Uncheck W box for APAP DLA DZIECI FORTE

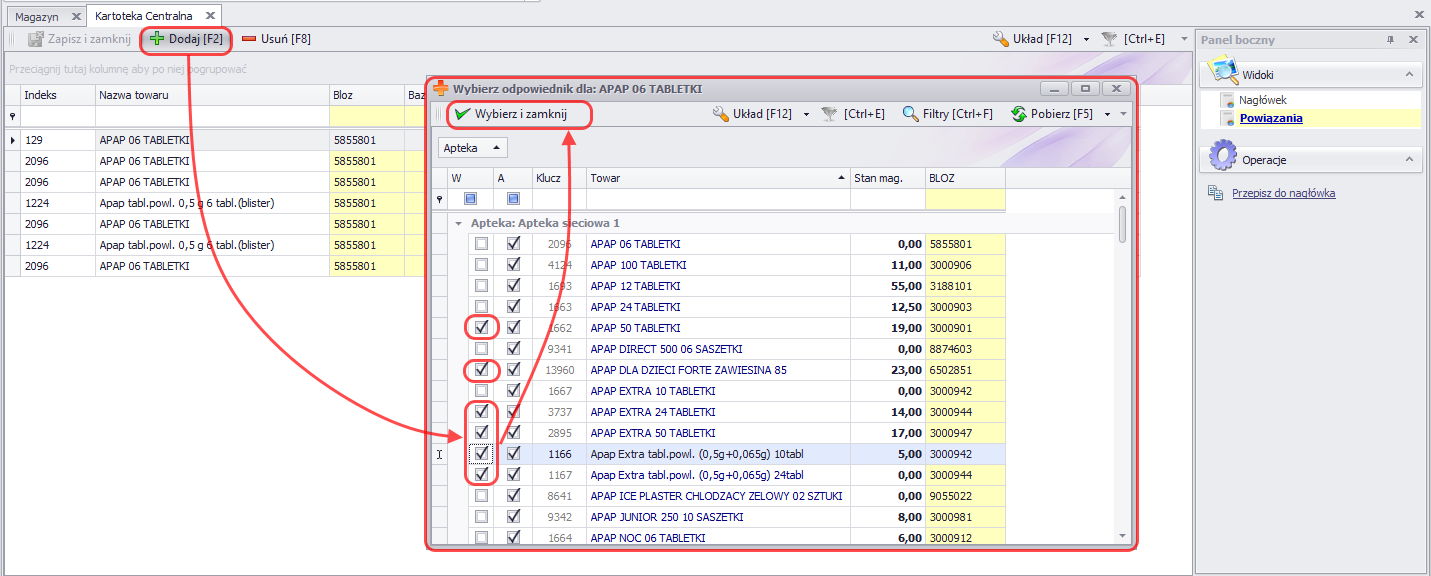pyautogui.click(x=481, y=369)
